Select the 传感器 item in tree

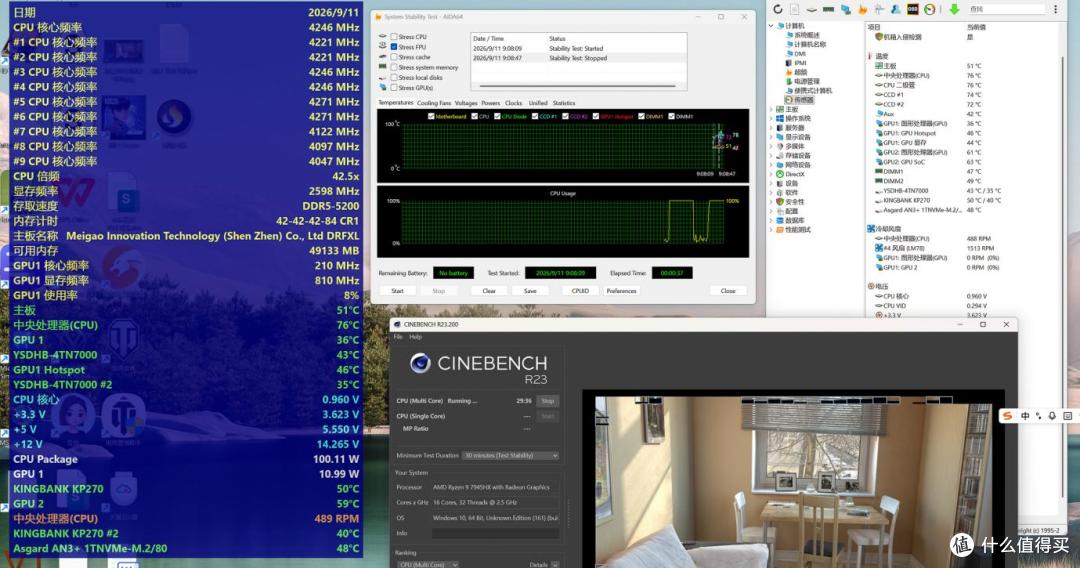pos(799,100)
